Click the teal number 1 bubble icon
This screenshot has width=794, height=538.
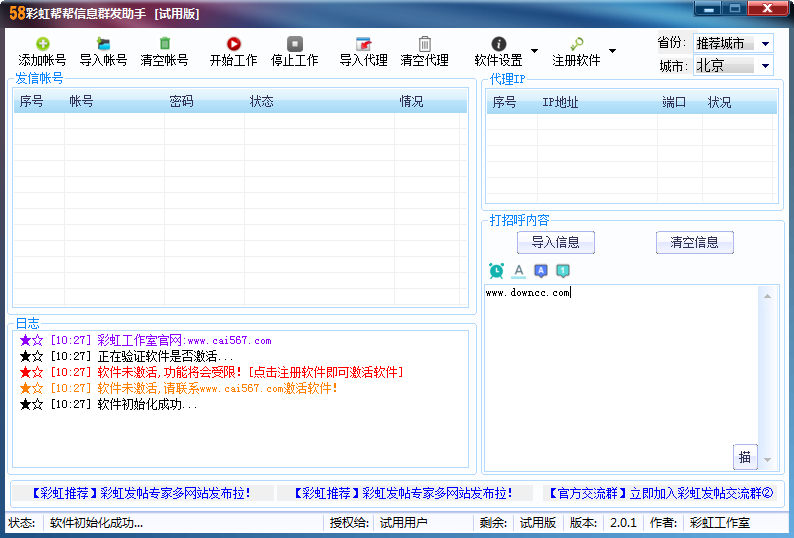563,271
